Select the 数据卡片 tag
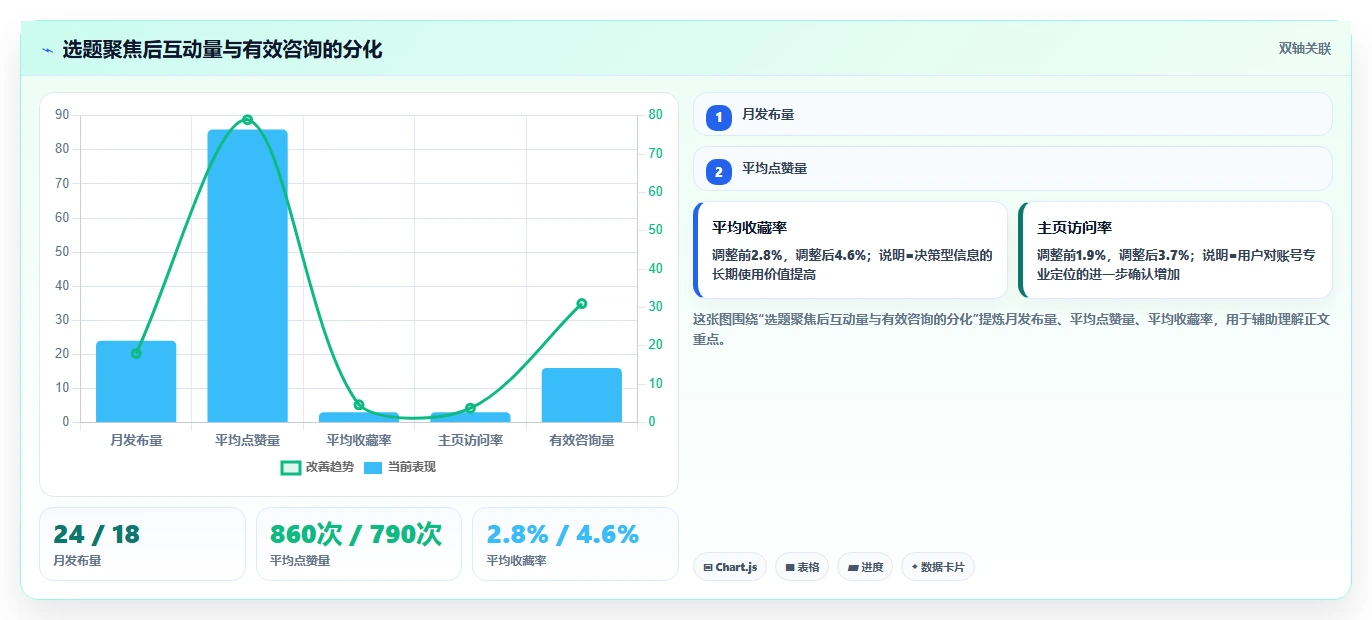The width and height of the screenshot is (1372, 620). [x=938, y=567]
